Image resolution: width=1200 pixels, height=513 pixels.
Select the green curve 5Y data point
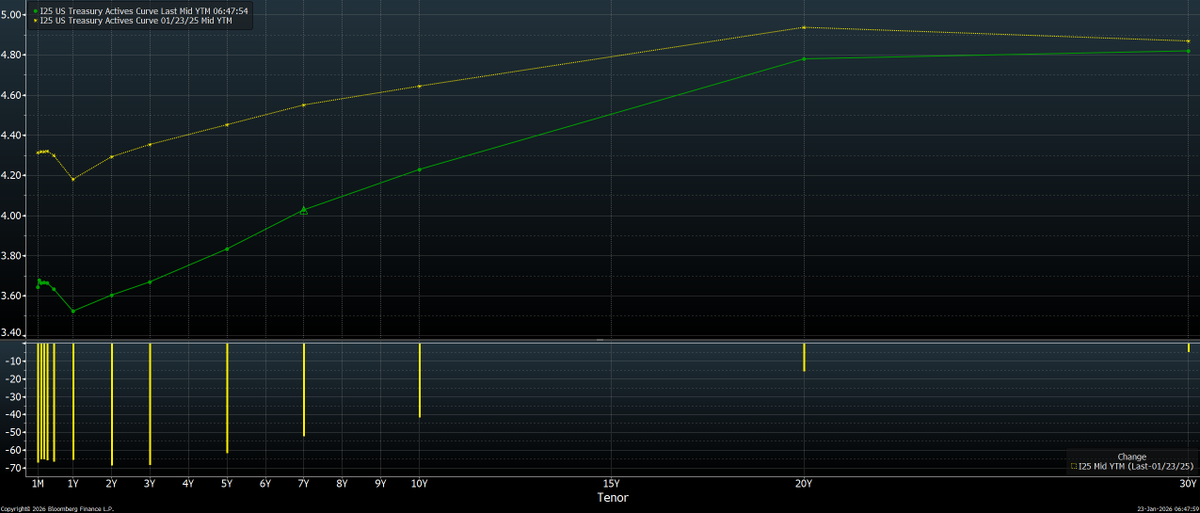point(227,249)
